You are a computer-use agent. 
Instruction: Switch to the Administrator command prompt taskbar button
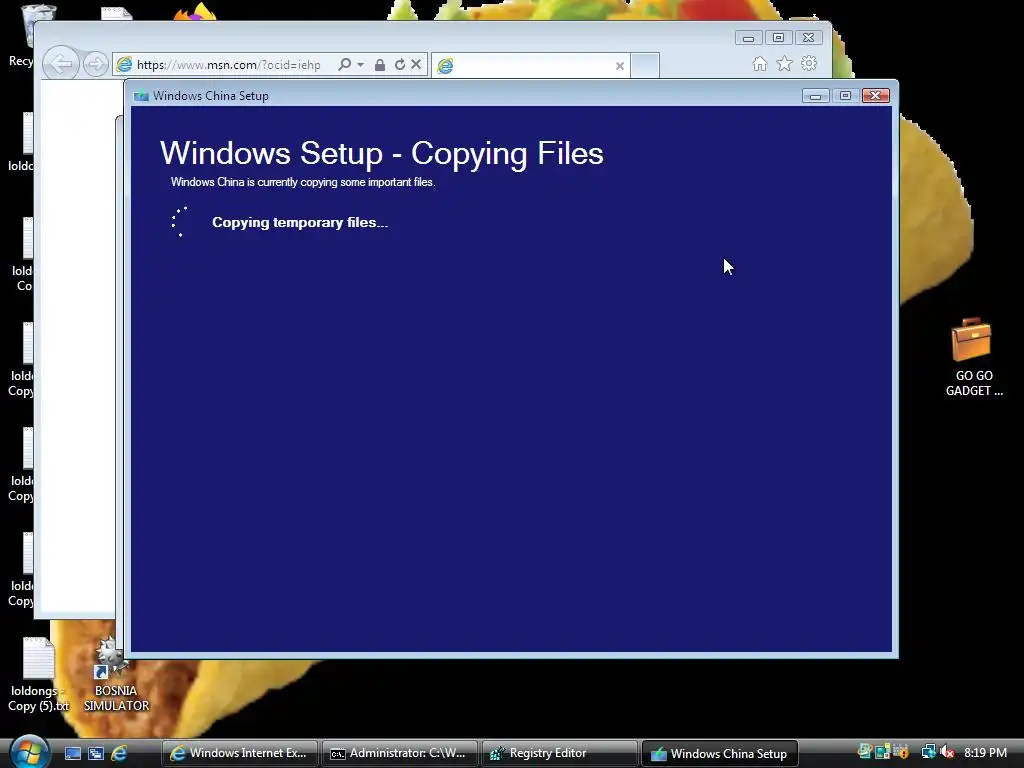pos(400,753)
